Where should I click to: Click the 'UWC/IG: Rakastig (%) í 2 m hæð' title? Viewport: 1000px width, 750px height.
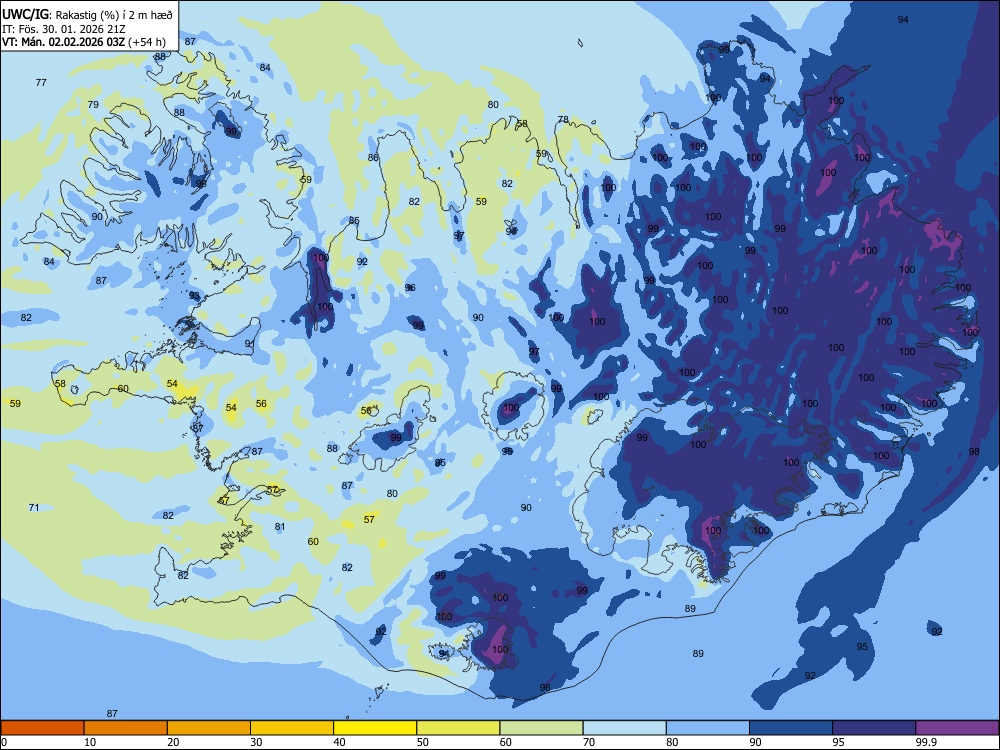[x=87, y=15]
